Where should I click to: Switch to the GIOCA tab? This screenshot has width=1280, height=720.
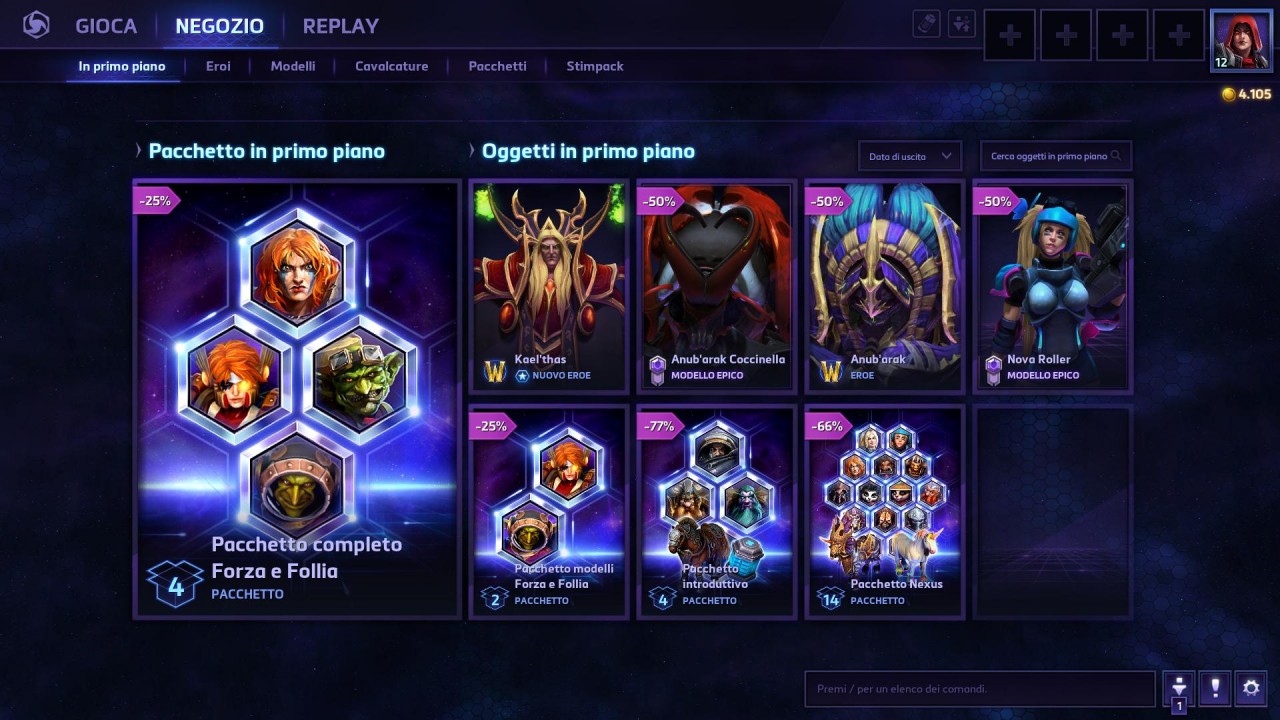coord(106,26)
